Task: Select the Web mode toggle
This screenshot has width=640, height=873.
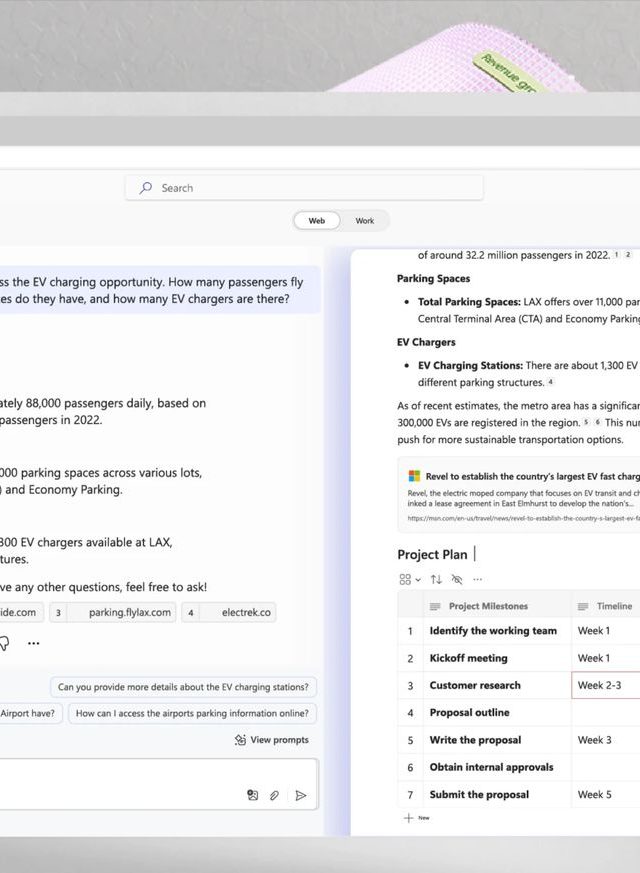Action: [317, 221]
